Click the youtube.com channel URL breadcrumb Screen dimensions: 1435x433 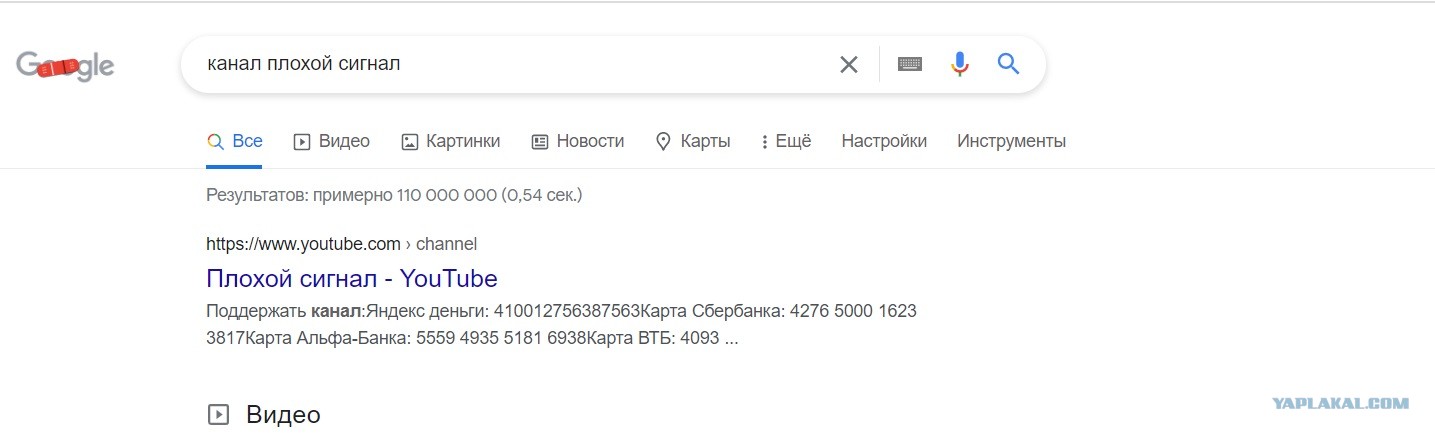pos(342,243)
